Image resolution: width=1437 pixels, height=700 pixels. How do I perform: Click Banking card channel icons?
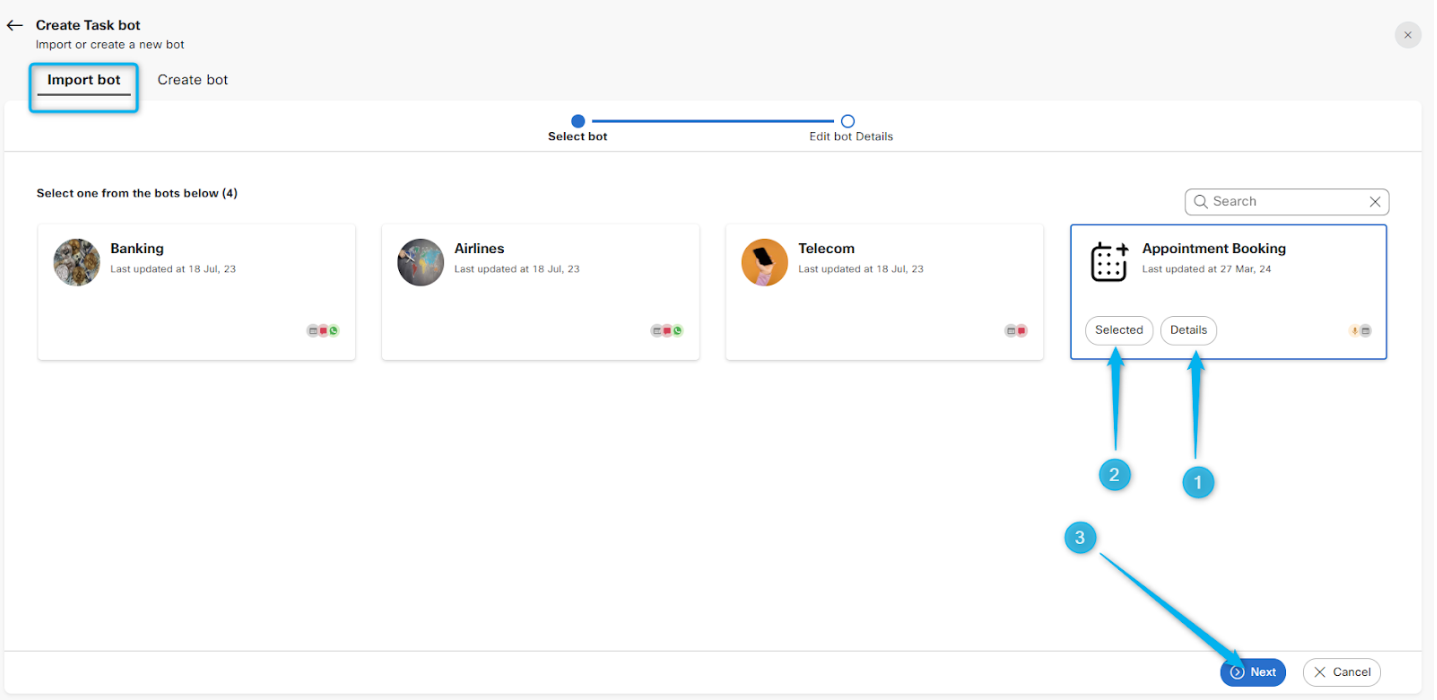(323, 331)
